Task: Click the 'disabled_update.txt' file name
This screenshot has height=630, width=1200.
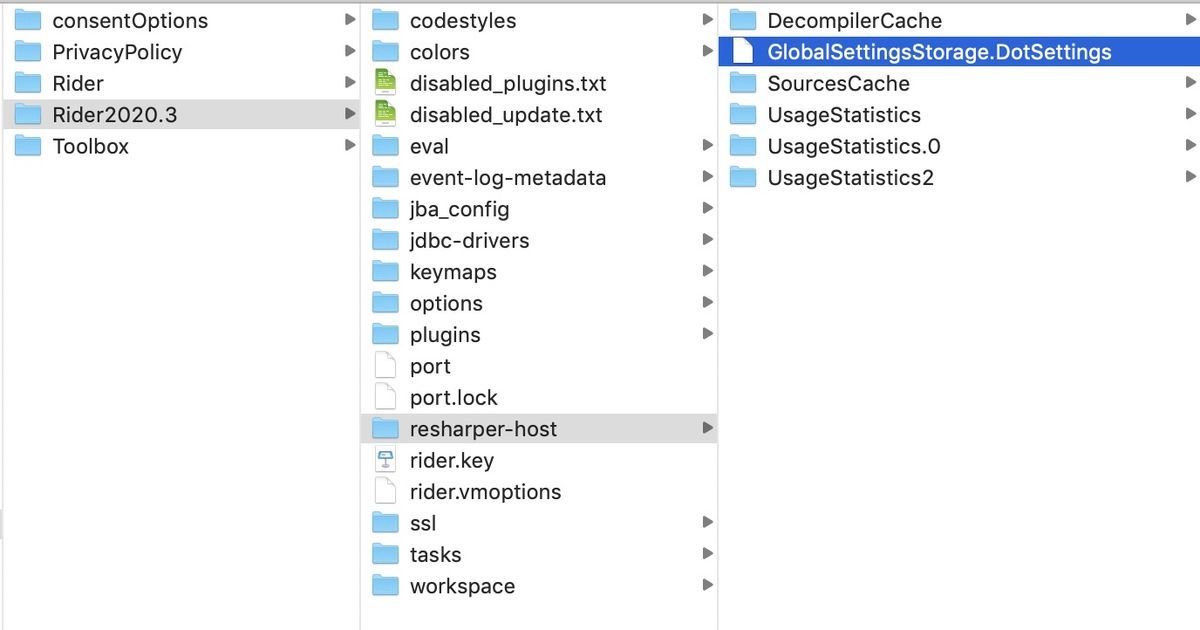Action: tap(506, 115)
